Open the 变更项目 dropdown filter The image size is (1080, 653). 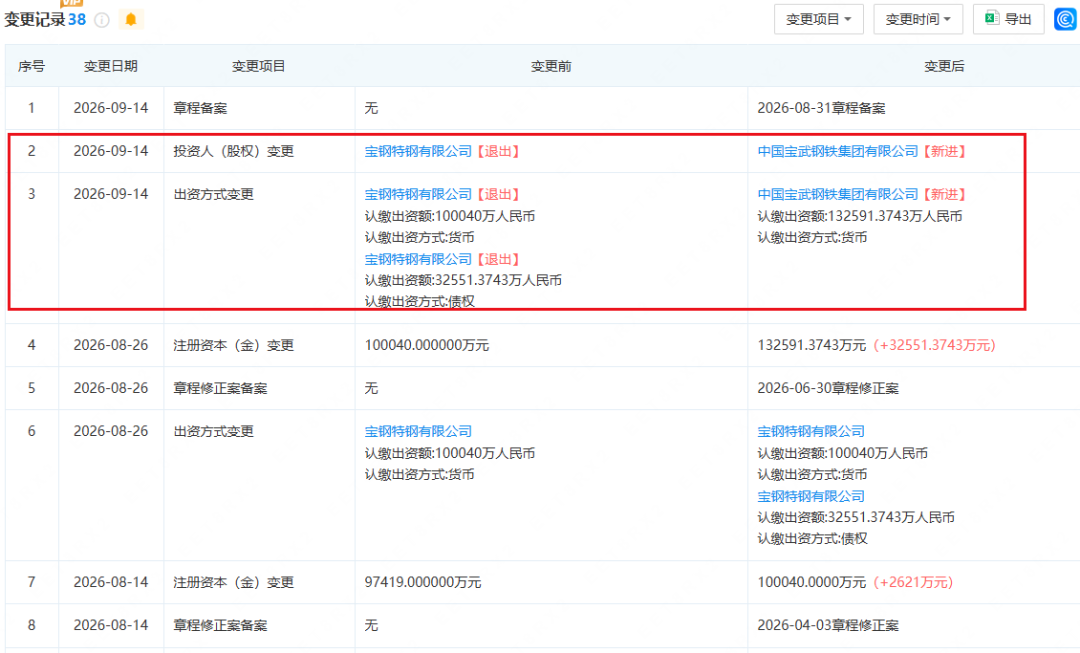818,19
